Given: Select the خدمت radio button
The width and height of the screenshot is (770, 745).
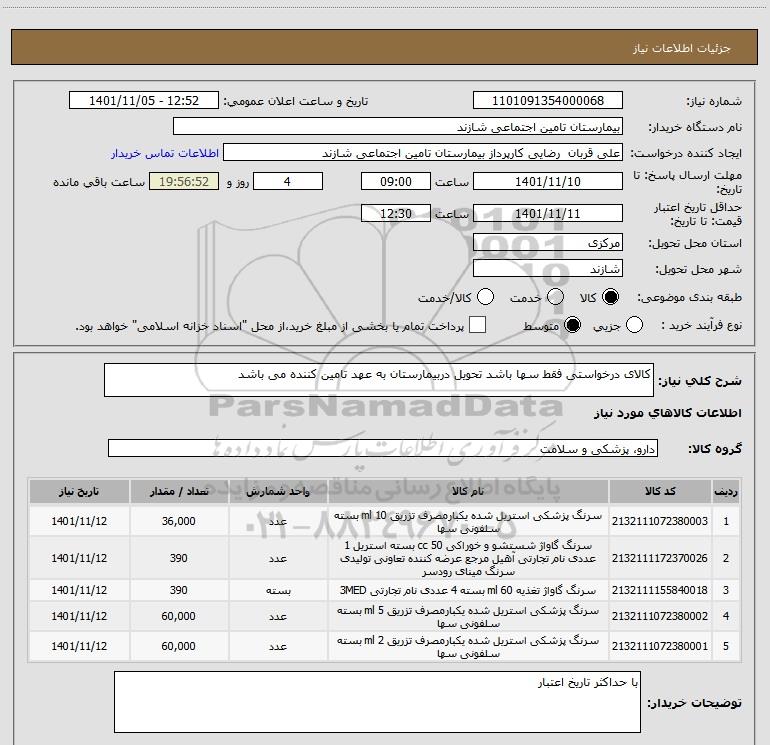Looking at the screenshot, I should pos(555,297).
